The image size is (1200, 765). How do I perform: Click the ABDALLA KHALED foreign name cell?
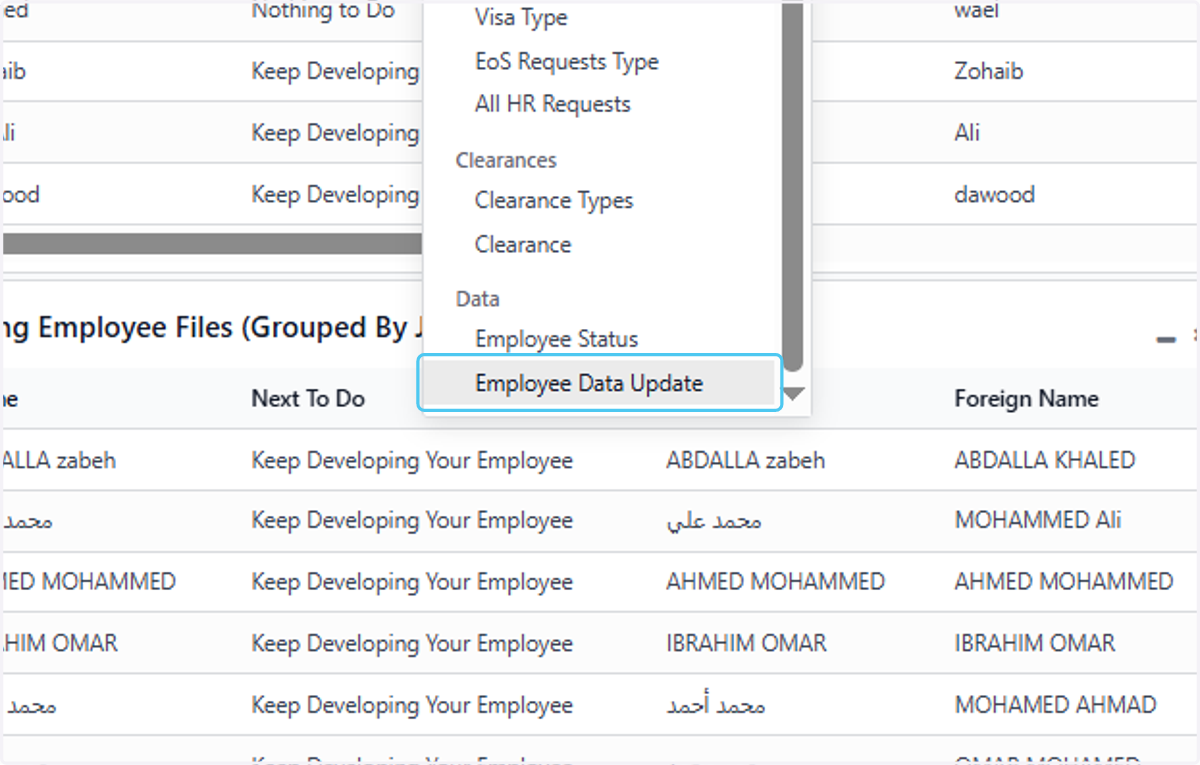coord(1045,460)
